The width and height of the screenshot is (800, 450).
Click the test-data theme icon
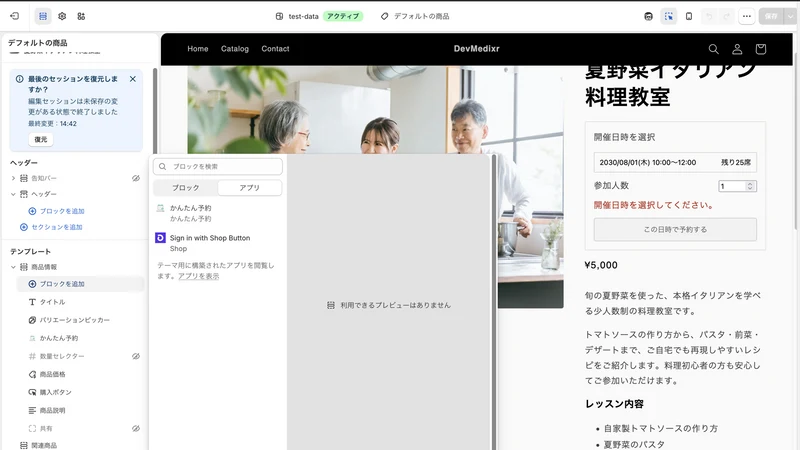(279, 16)
